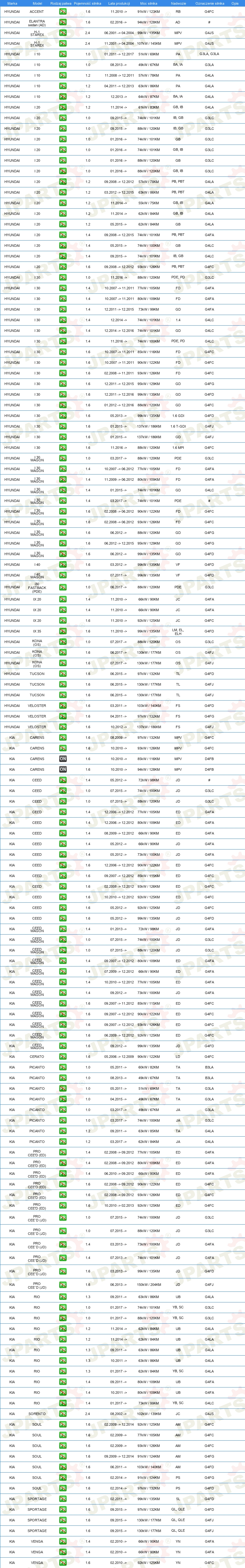Click the Oznaczenie silnika column header
The image size is (245, 1568).
(210, 3)
